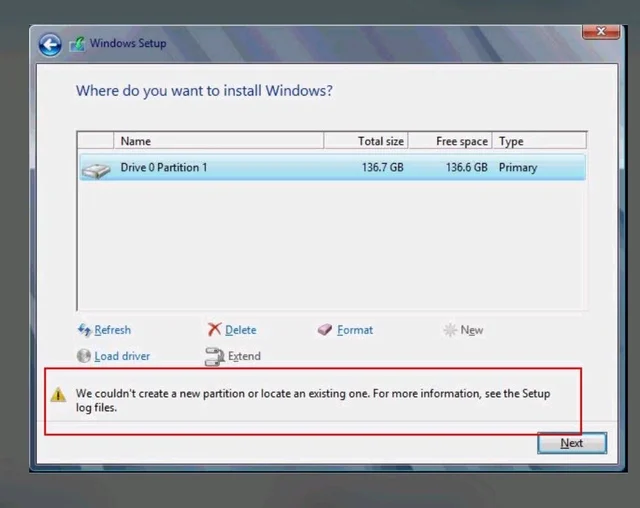
Task: Sort by the Type column header
Action: (539, 141)
